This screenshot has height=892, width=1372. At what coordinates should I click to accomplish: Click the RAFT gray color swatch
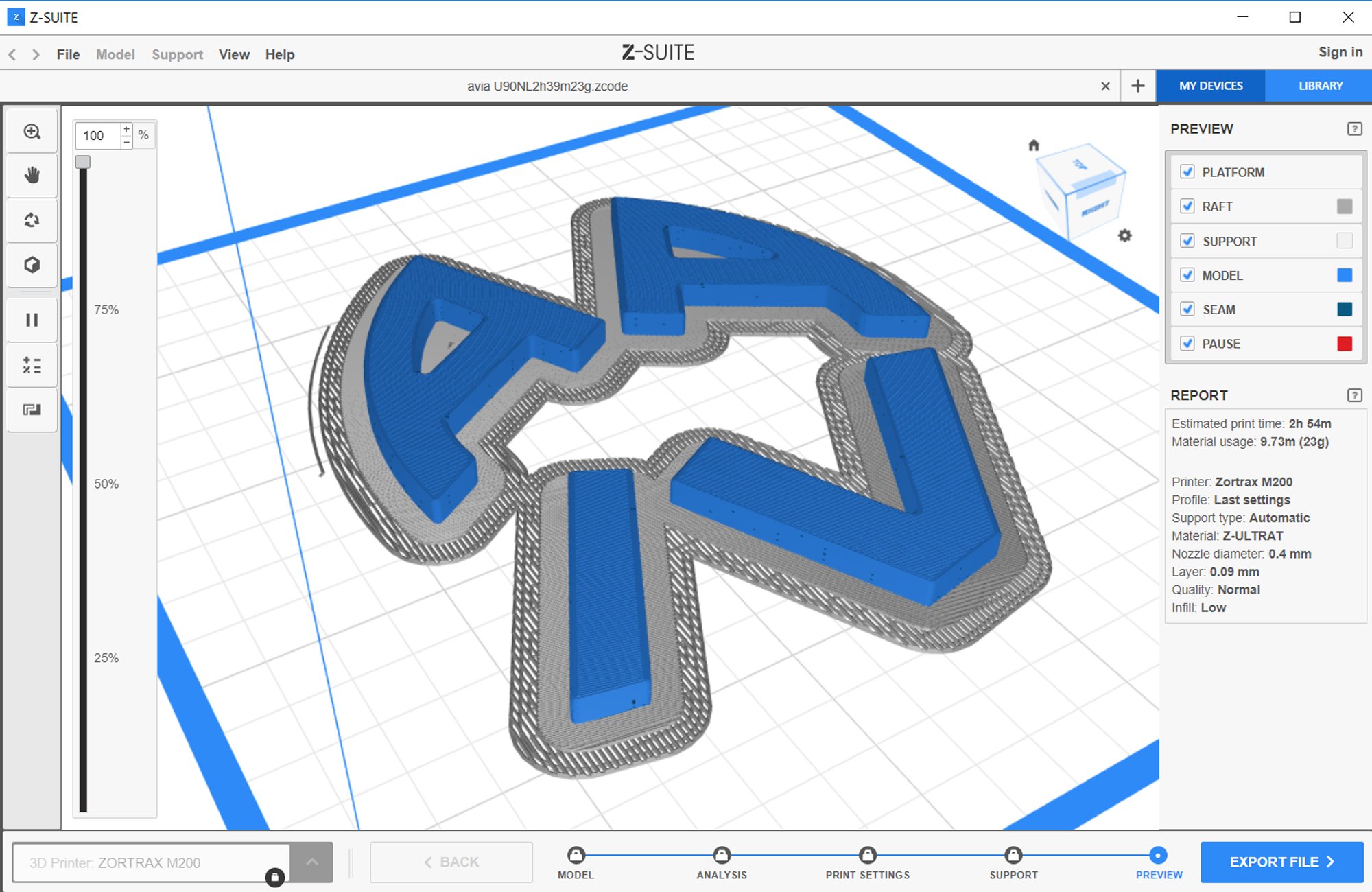[1345, 206]
